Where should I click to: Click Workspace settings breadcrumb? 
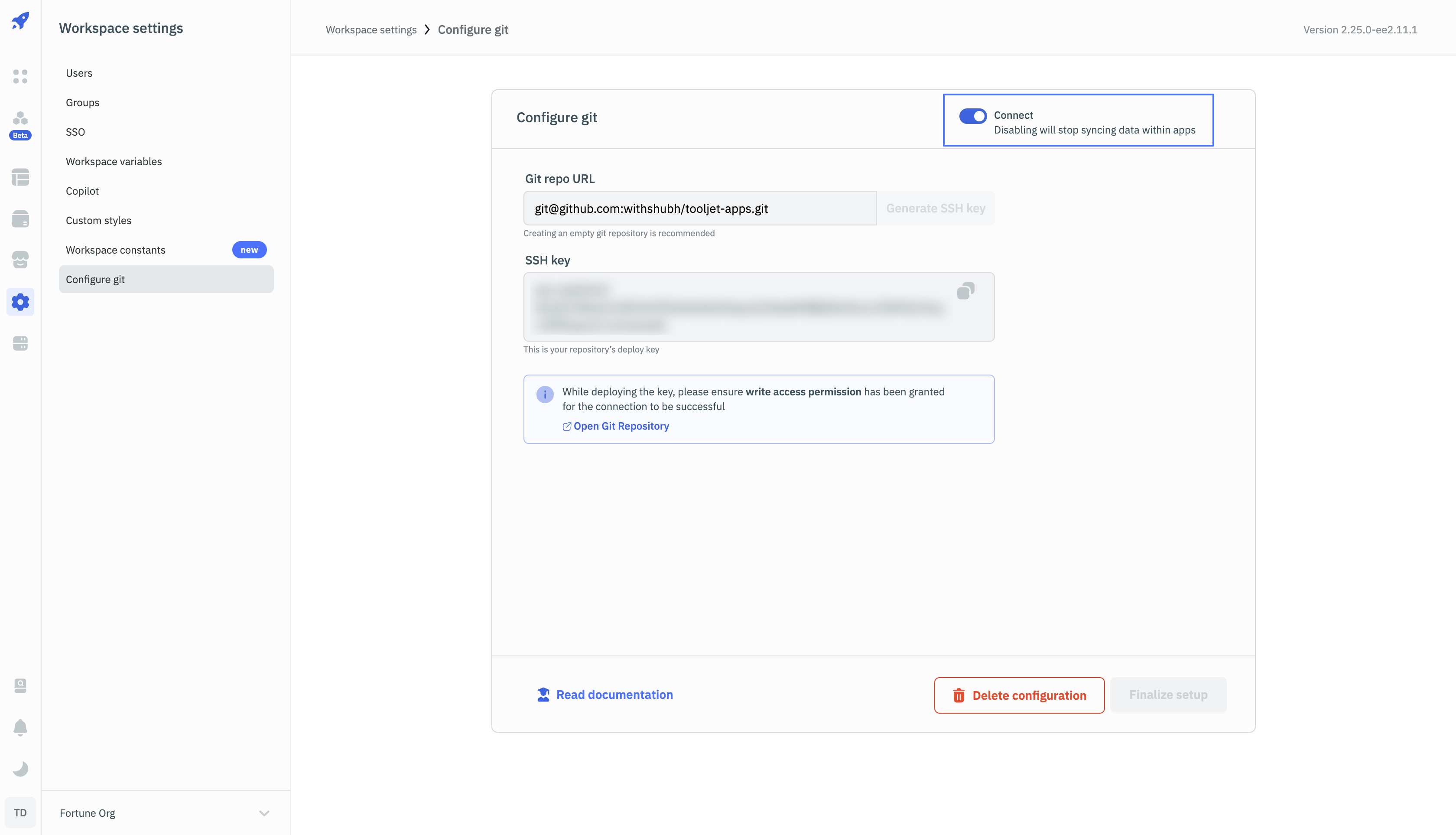371,30
